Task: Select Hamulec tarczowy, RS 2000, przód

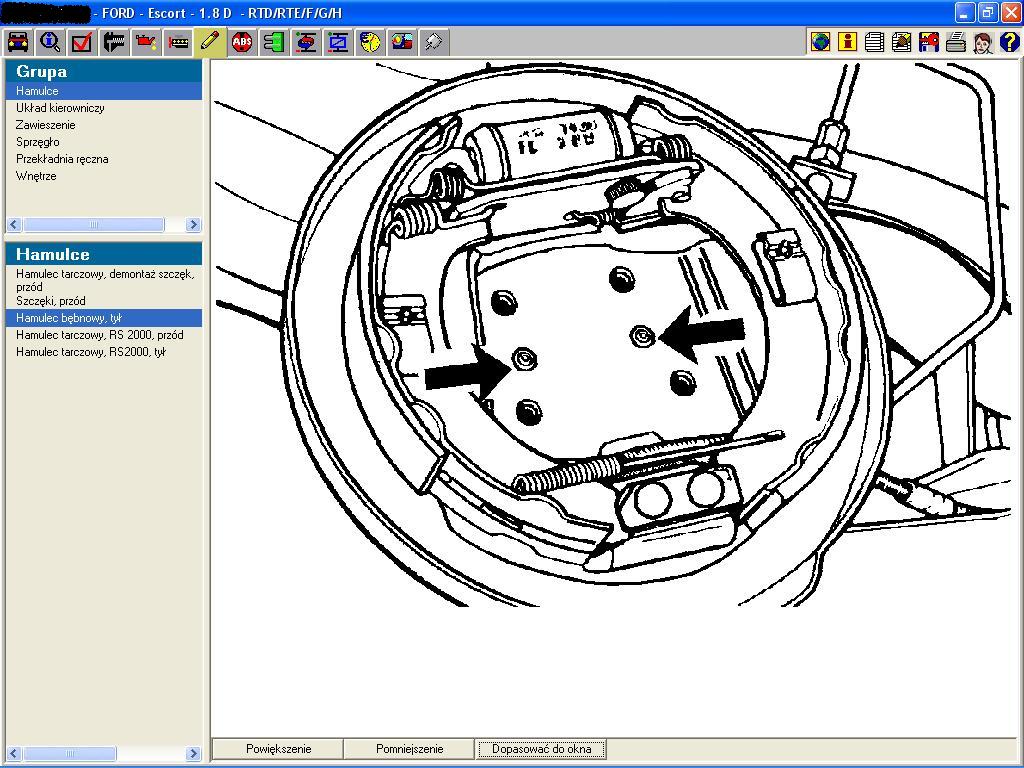Action: [x=99, y=335]
